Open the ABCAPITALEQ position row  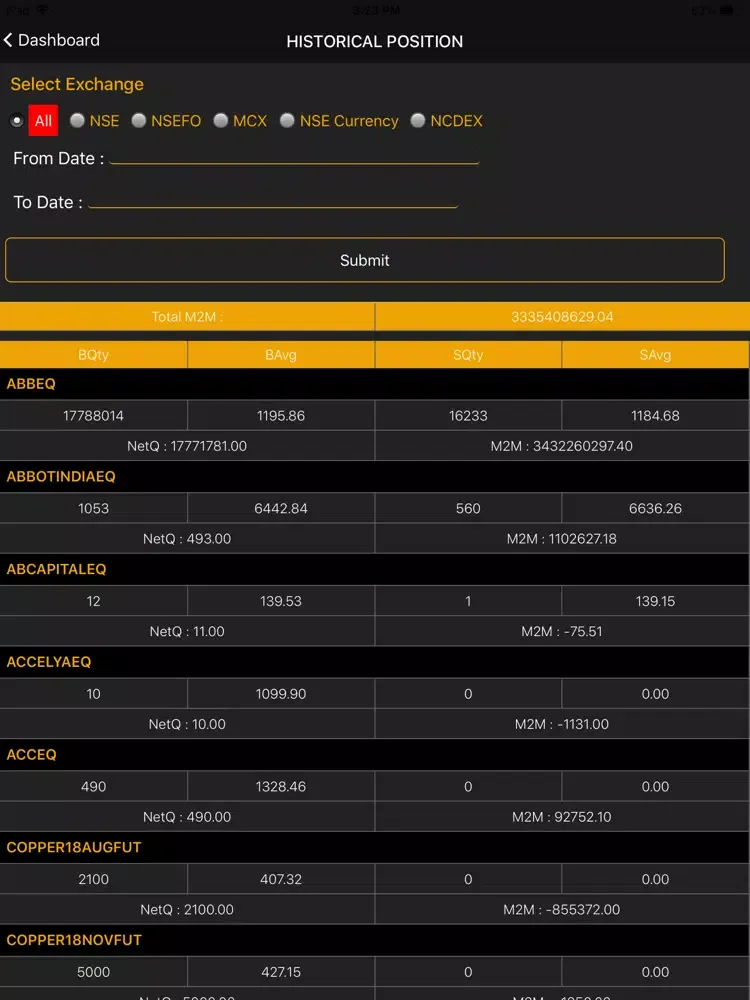click(x=375, y=569)
